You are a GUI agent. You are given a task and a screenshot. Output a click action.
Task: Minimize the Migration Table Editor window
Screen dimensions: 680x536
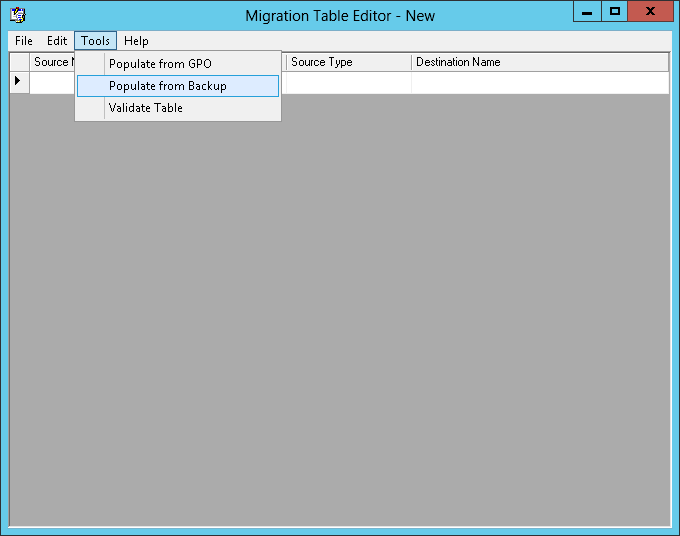(x=588, y=11)
